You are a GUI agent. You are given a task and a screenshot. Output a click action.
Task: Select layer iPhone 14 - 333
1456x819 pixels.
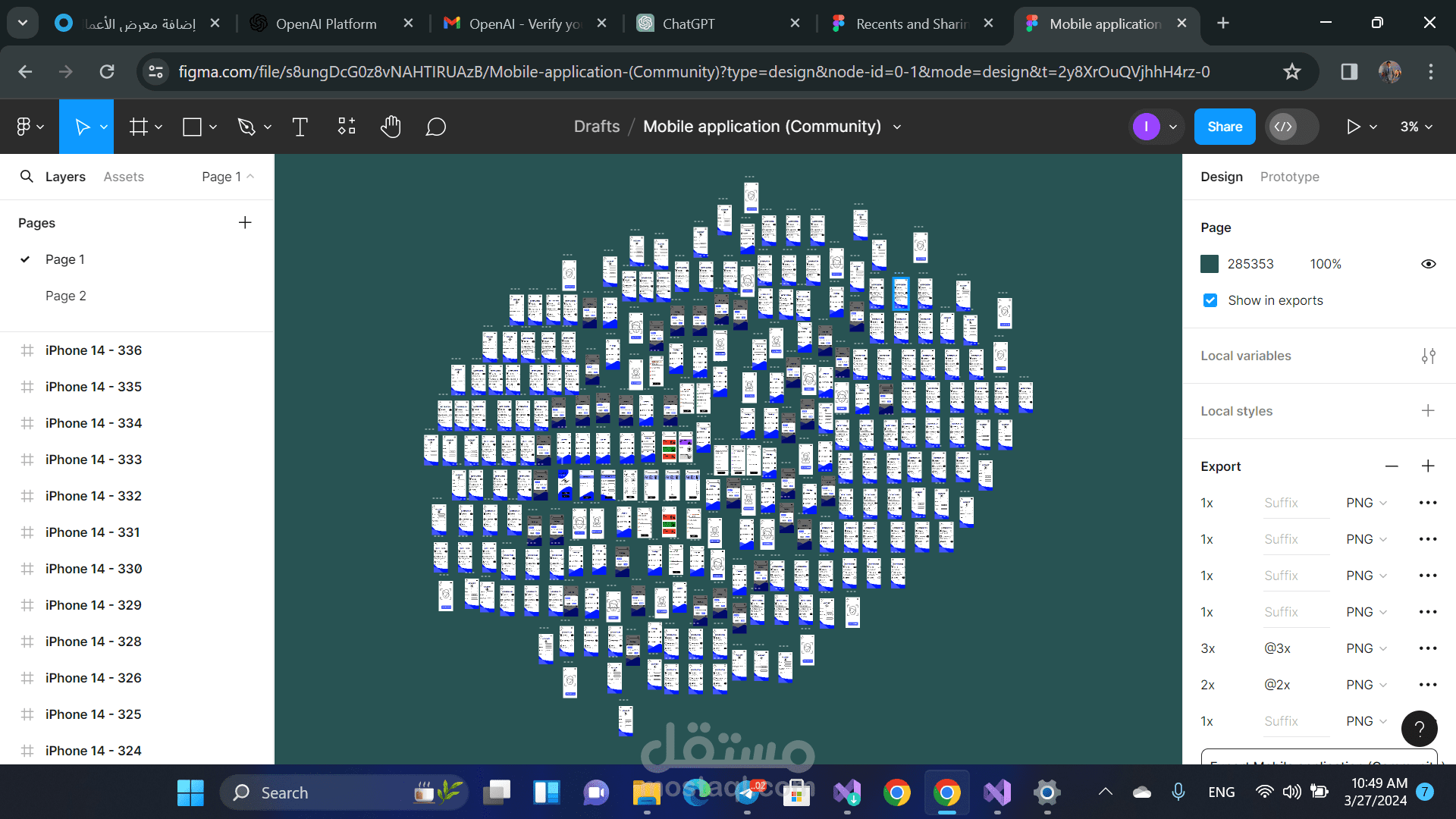pyautogui.click(x=93, y=460)
